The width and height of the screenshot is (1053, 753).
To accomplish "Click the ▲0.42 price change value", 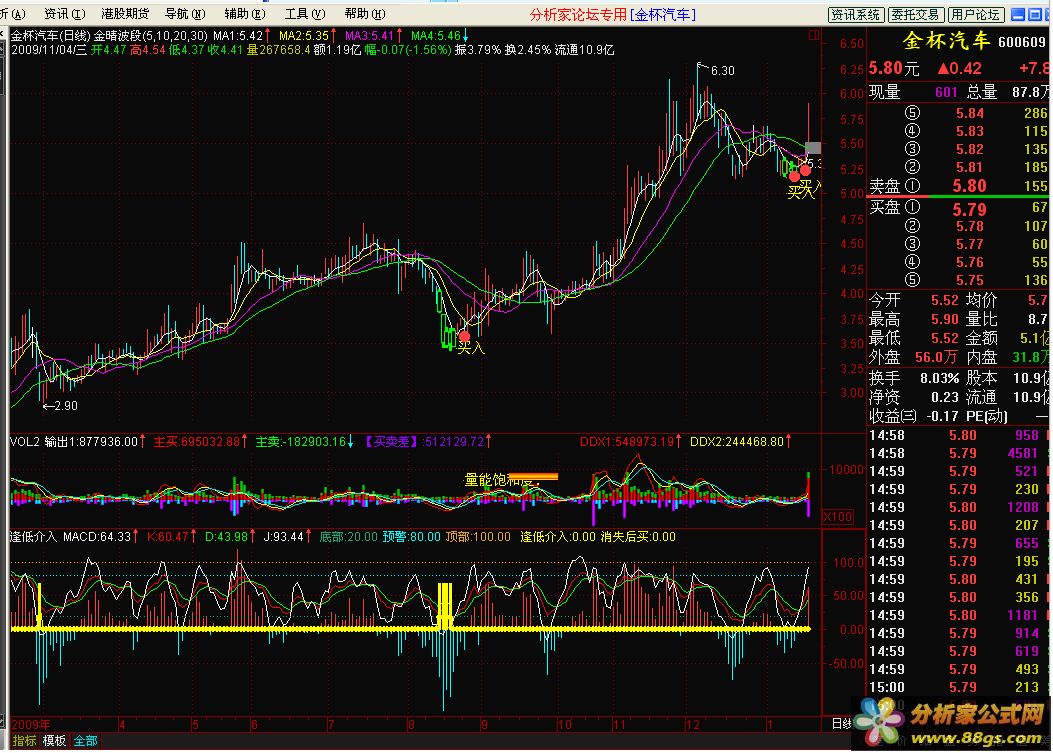I will pyautogui.click(x=960, y=69).
